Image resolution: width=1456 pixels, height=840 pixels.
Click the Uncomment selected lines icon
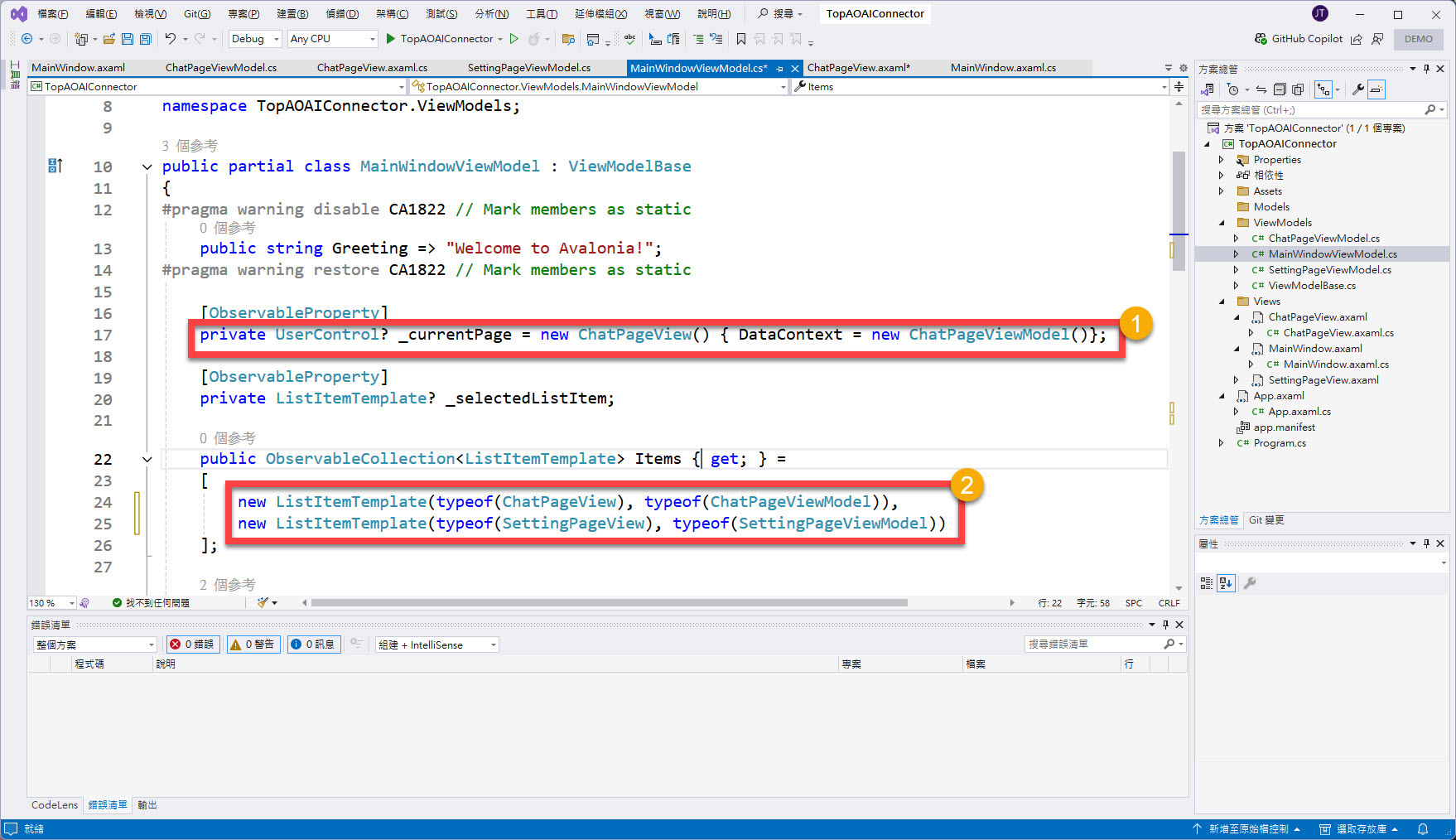(x=716, y=39)
